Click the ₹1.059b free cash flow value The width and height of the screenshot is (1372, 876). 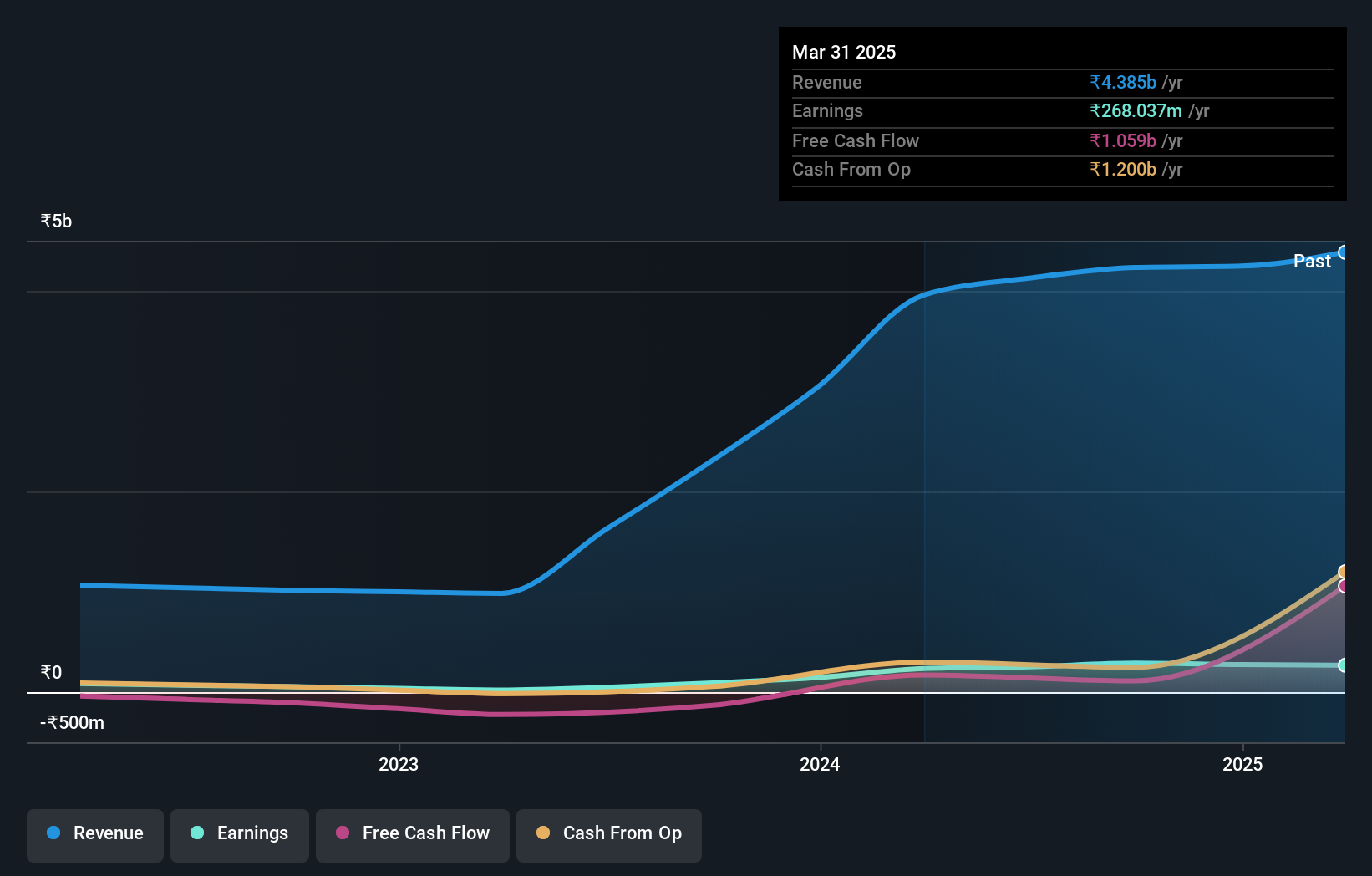click(1123, 140)
